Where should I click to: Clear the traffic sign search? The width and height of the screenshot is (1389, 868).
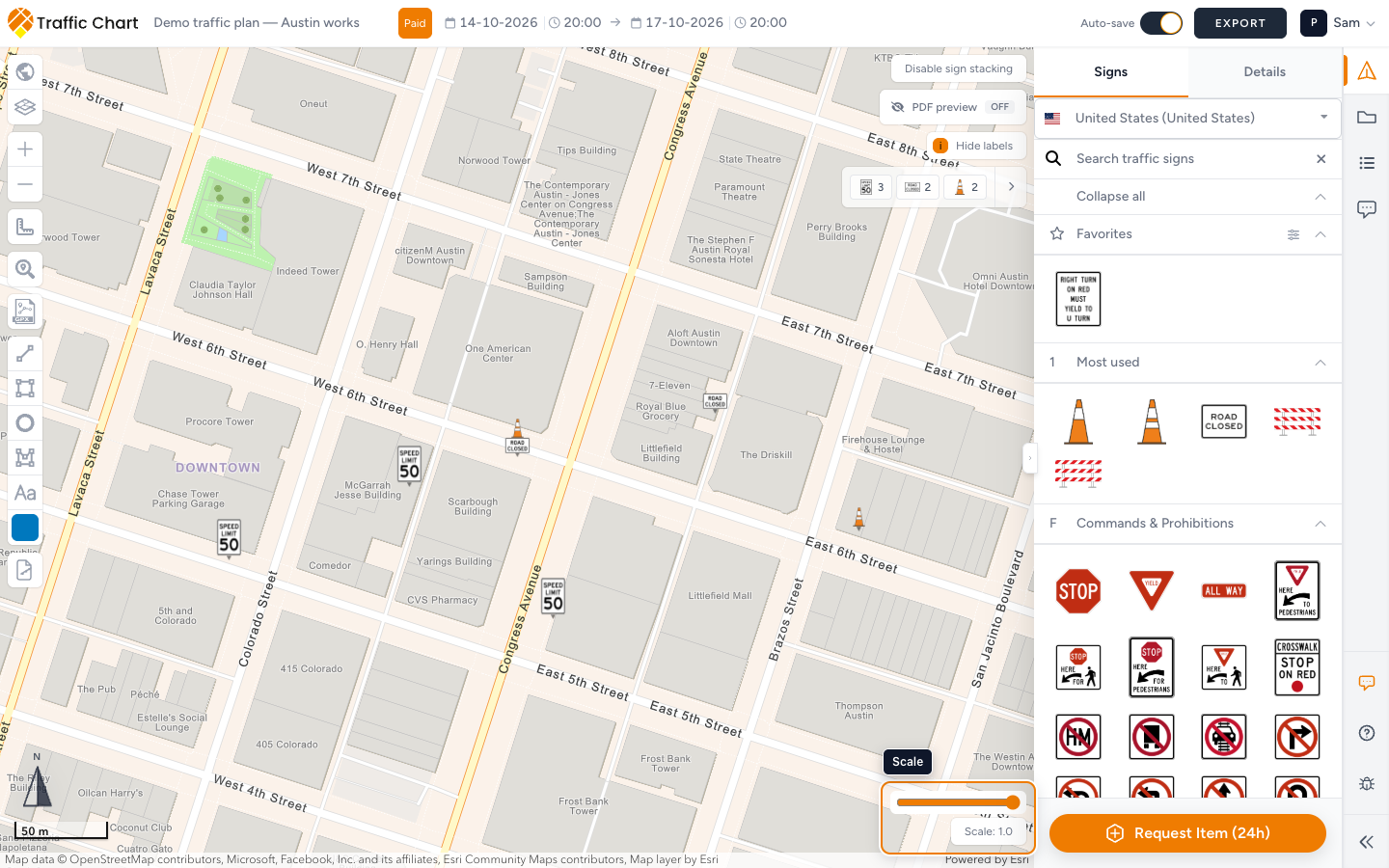[1321, 159]
